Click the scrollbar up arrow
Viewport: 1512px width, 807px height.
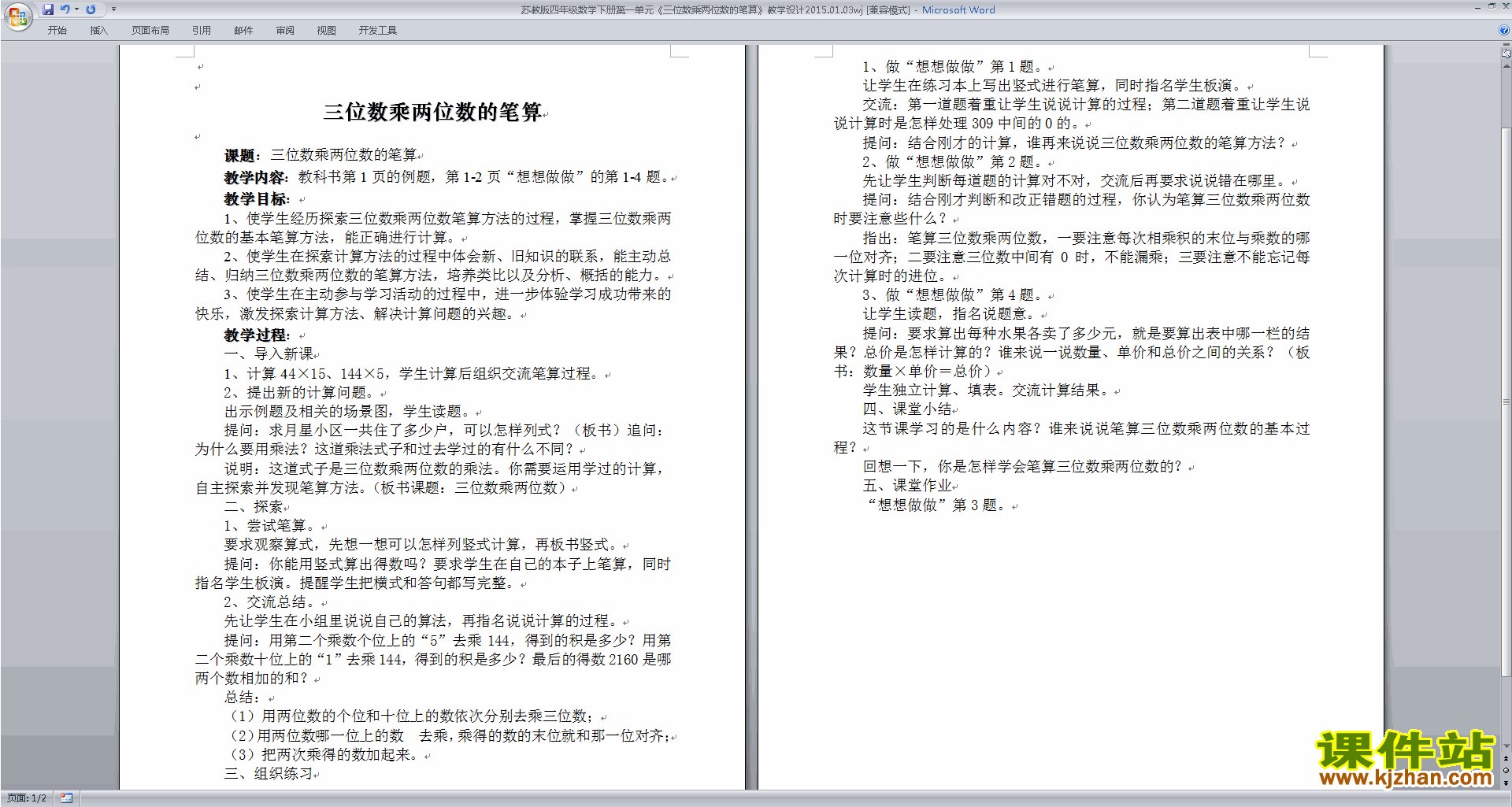1506,66
